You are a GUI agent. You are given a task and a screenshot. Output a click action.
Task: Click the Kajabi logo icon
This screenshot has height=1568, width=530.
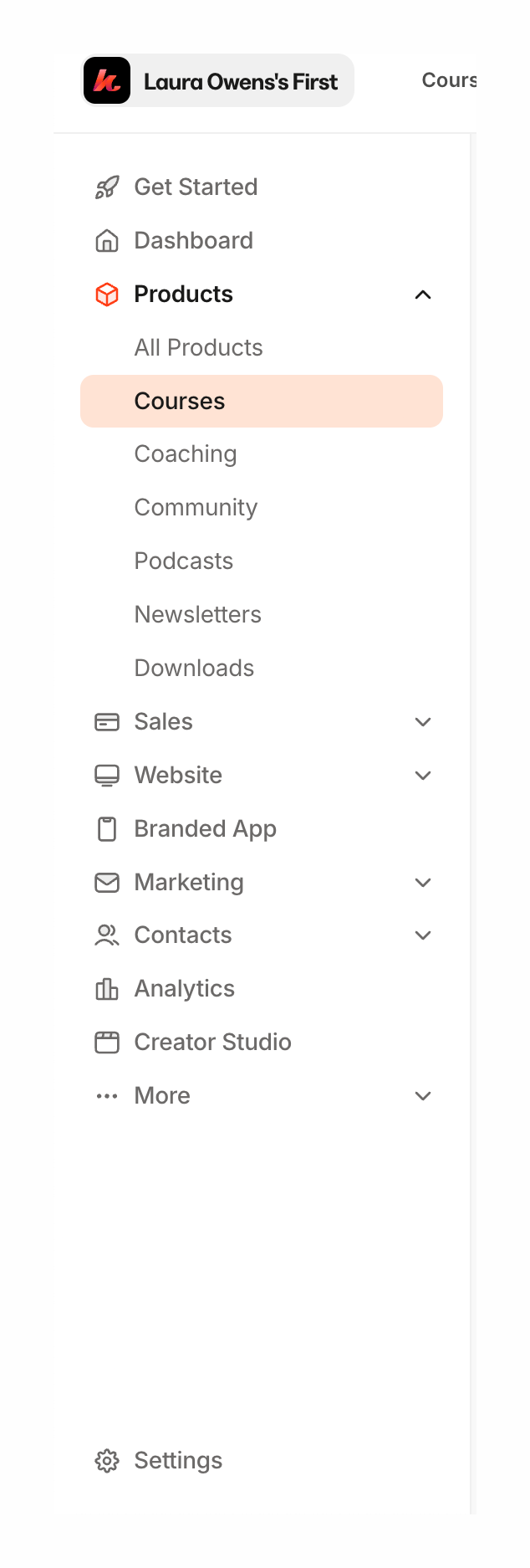pyautogui.click(x=107, y=81)
